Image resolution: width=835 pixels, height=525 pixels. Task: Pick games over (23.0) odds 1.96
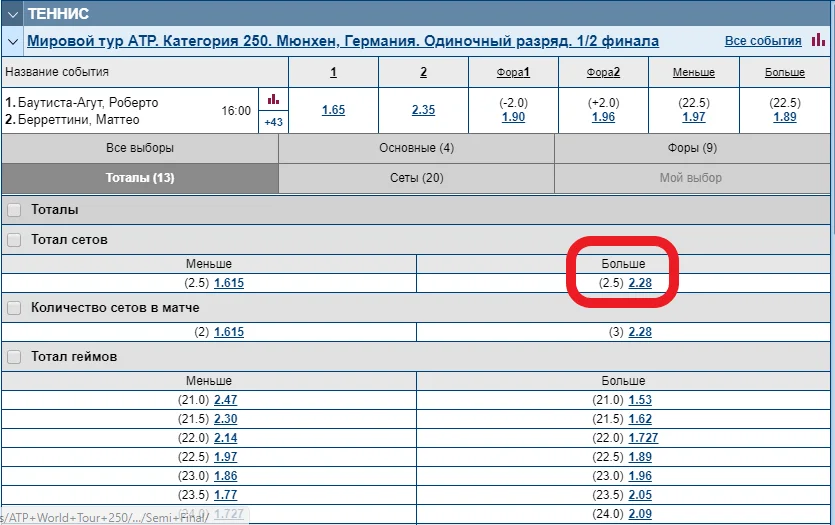coord(640,476)
